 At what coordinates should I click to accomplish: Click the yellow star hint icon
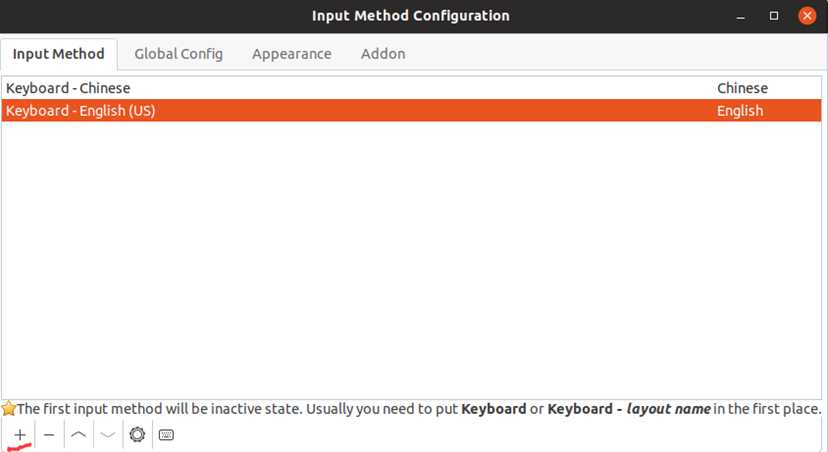coord(8,408)
